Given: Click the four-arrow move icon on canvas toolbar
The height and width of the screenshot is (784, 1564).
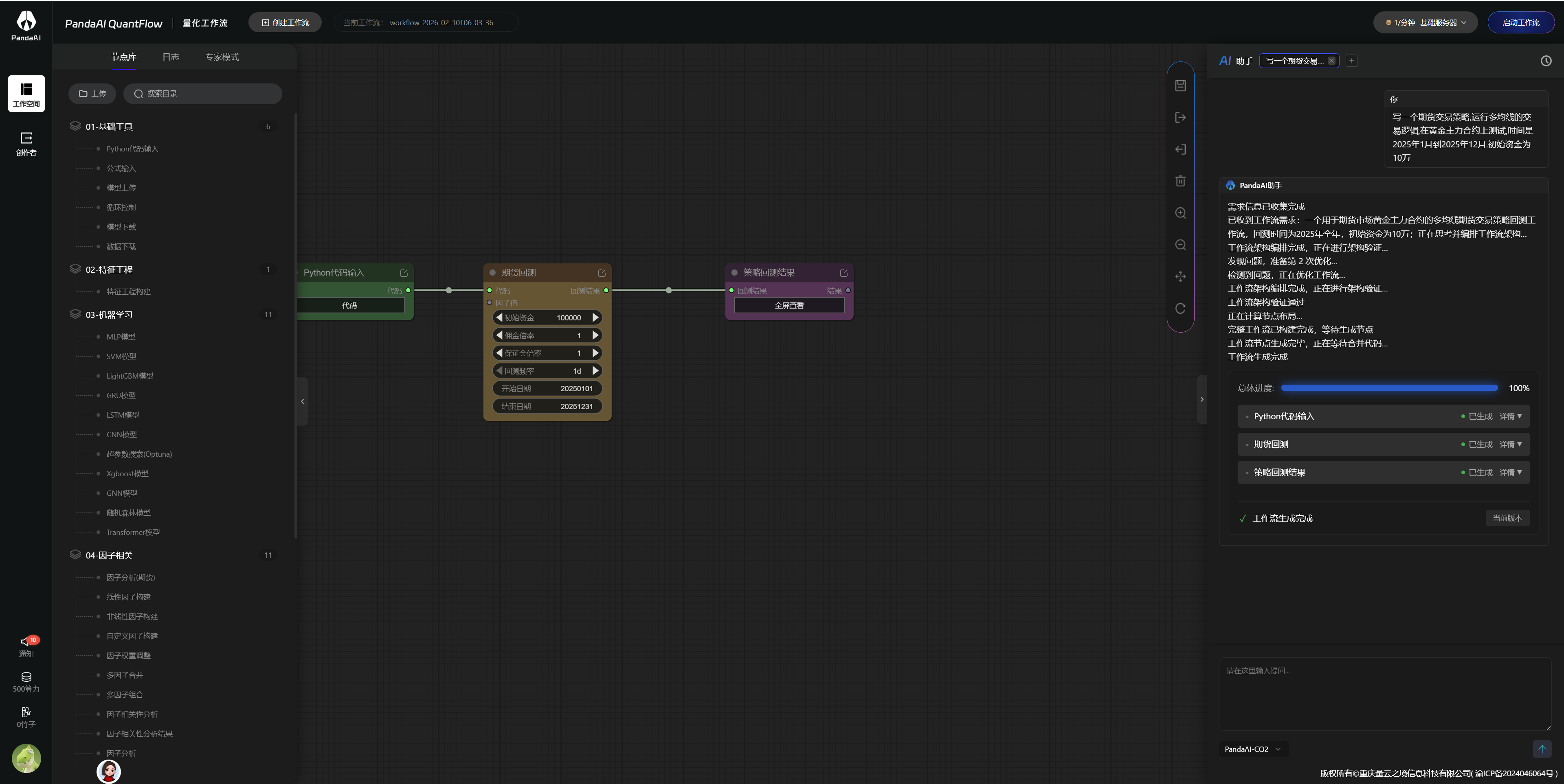Looking at the screenshot, I should click(1180, 277).
